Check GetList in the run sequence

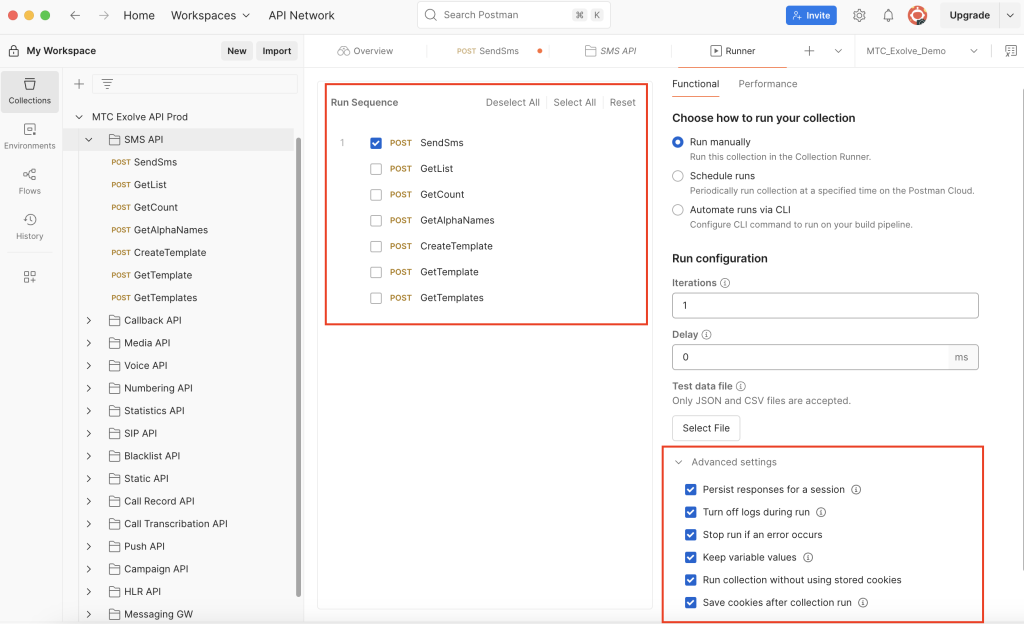coord(376,169)
